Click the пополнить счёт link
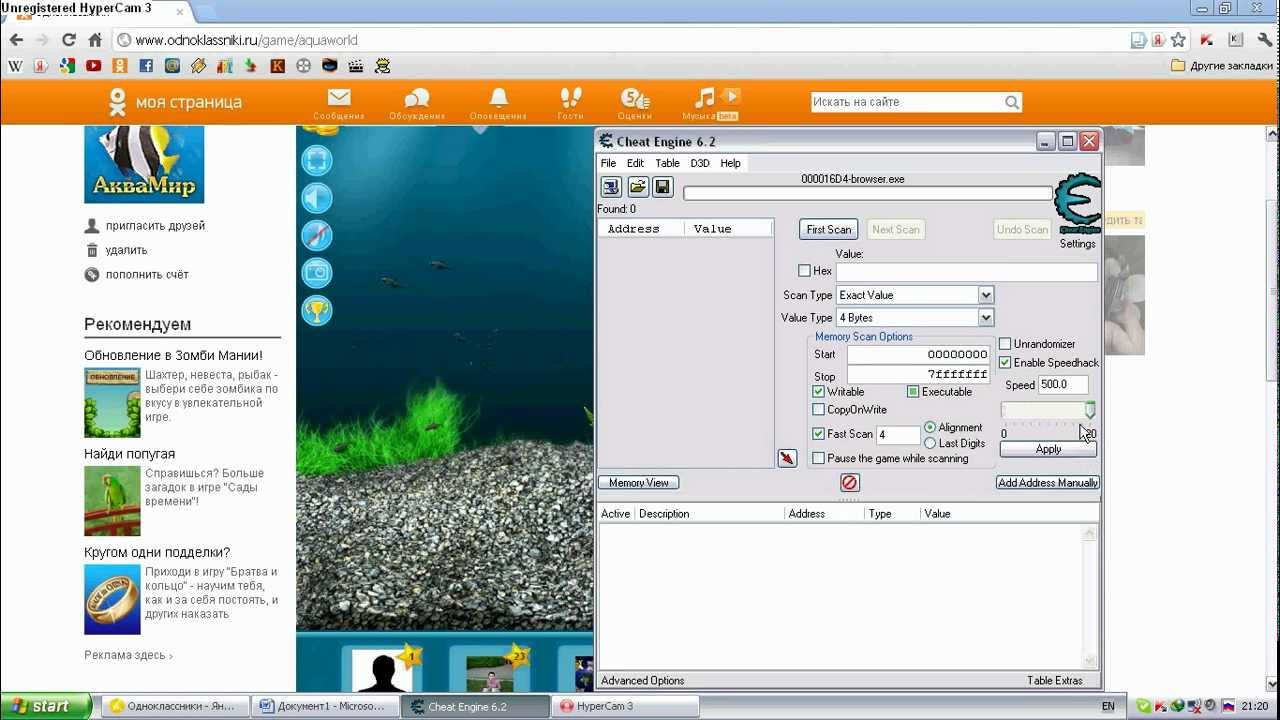Screen dimensions: 1280x720 point(147,274)
